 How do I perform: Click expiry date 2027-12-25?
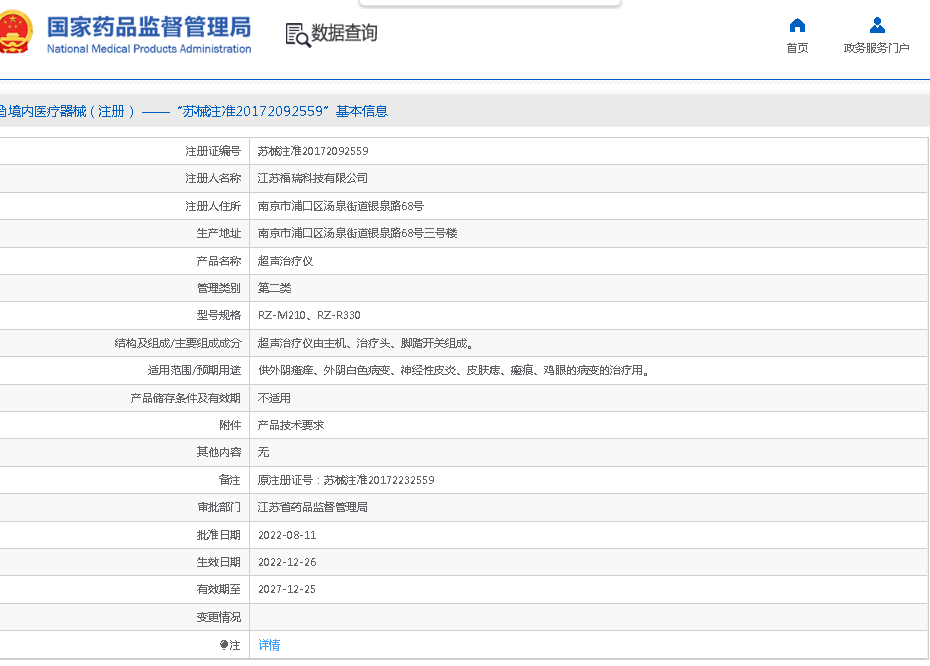287,589
